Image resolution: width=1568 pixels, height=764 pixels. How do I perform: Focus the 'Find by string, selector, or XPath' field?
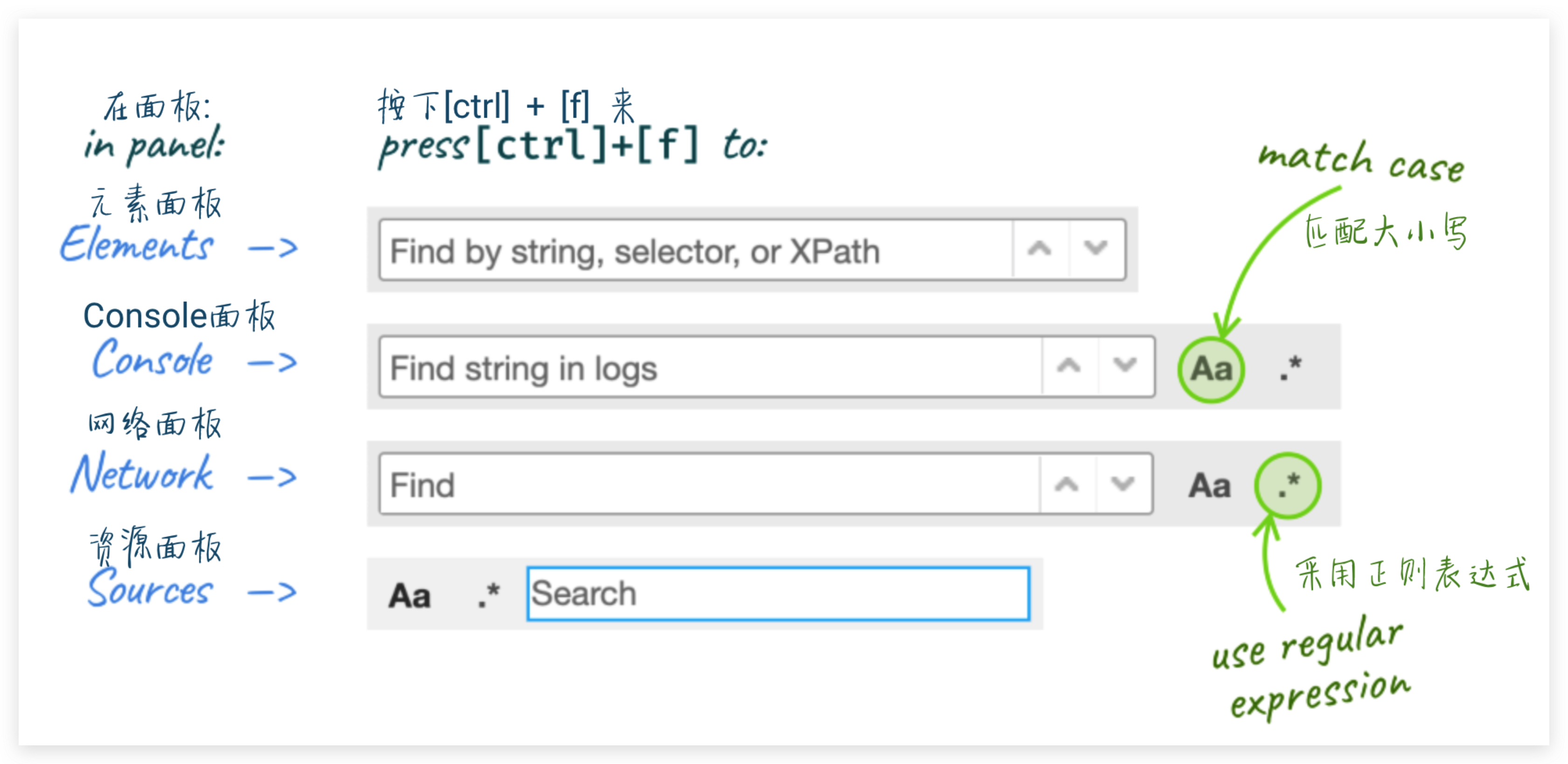[694, 251]
